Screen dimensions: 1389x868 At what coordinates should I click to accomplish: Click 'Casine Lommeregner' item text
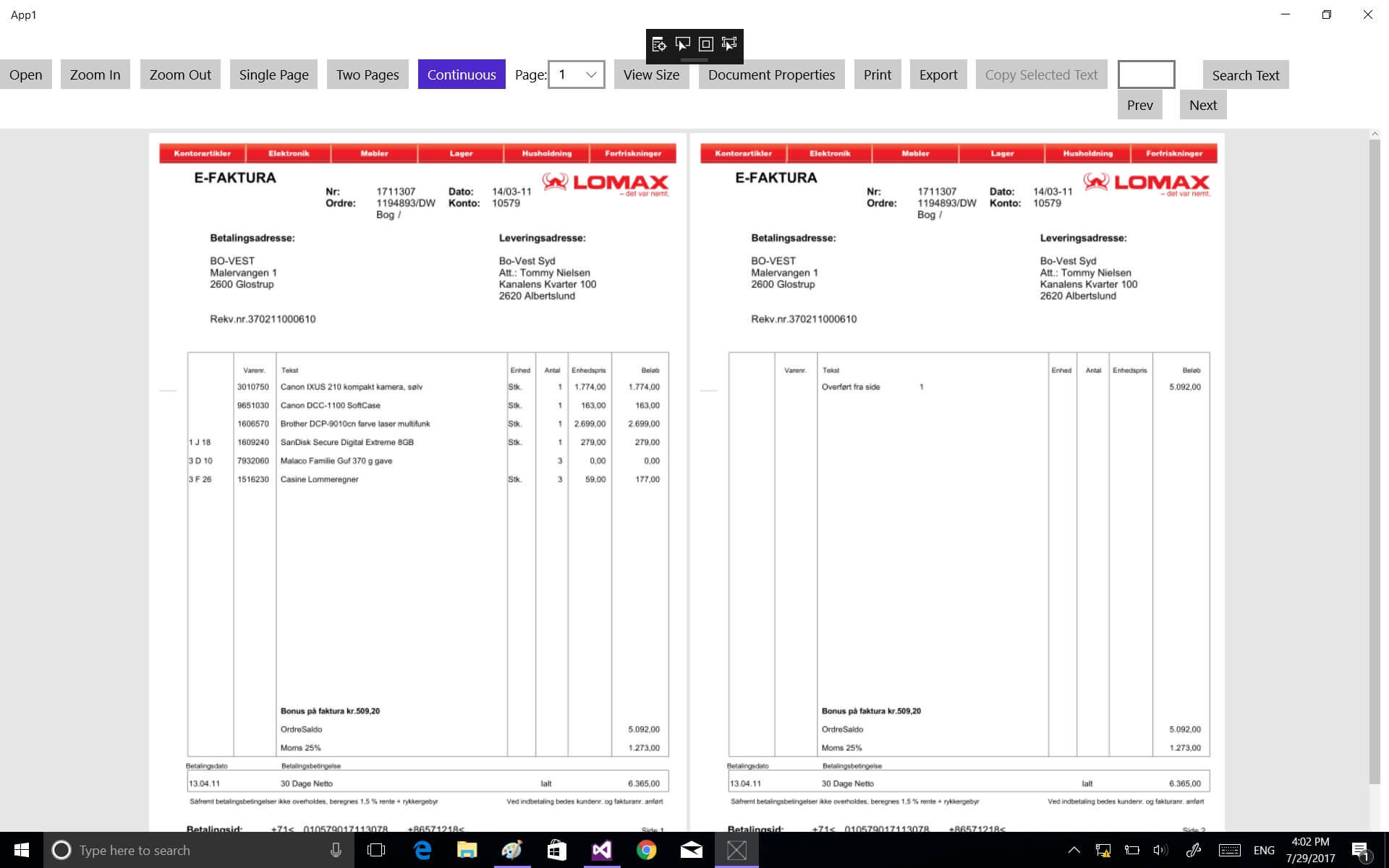coord(319,479)
